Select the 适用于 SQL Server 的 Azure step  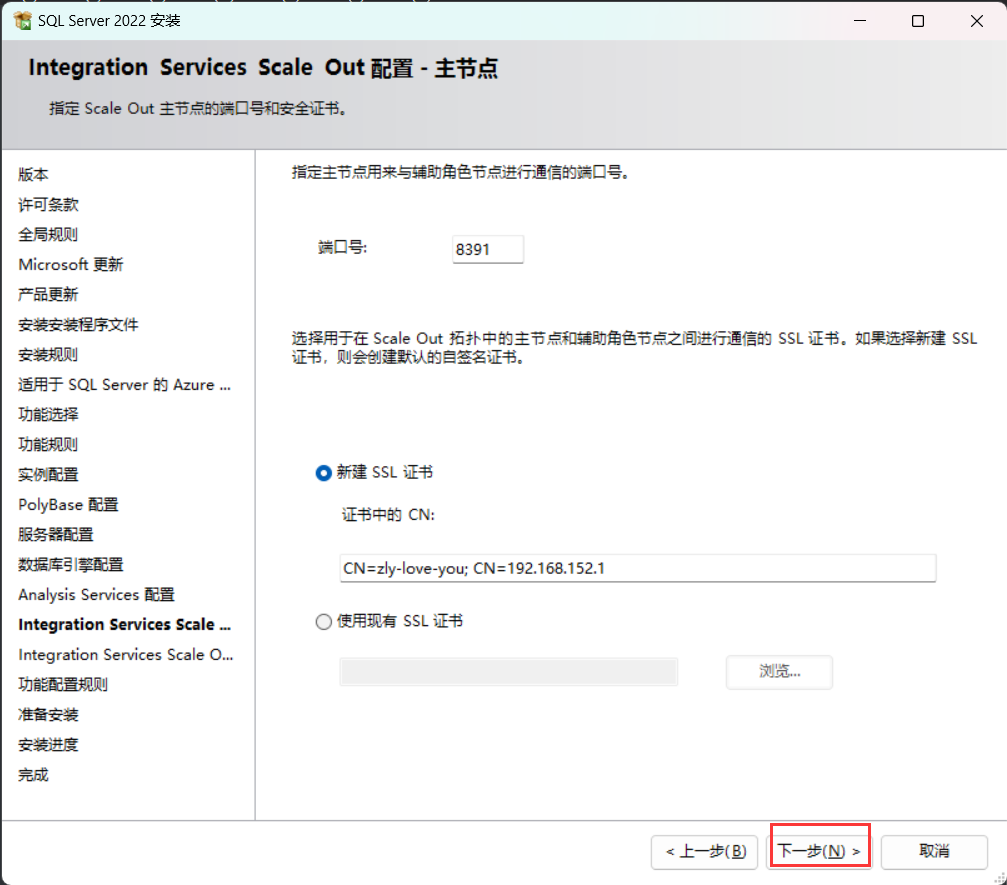pos(125,385)
